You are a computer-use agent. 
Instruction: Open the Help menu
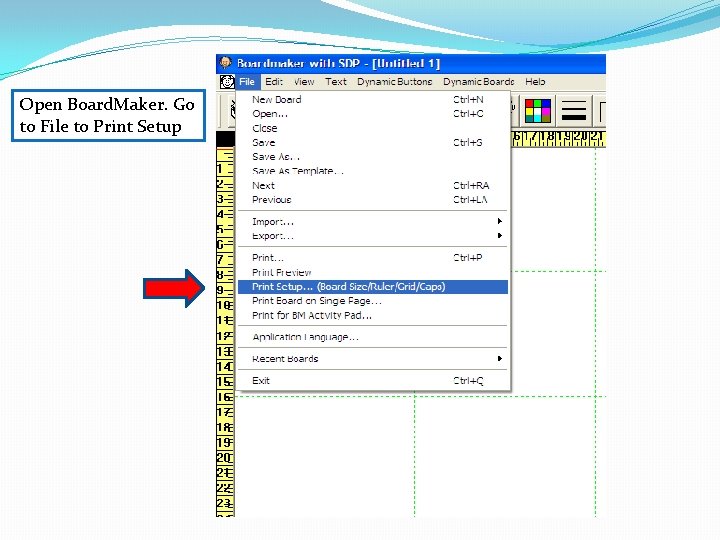pos(535,82)
